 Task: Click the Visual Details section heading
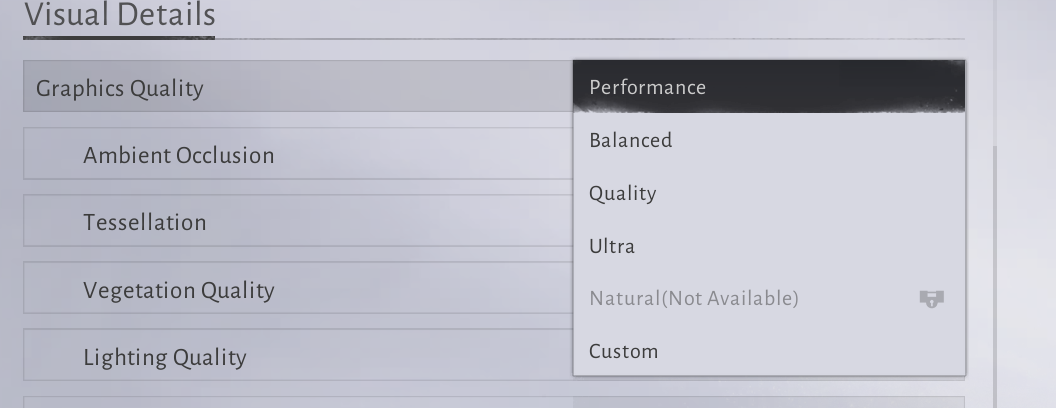pos(119,16)
